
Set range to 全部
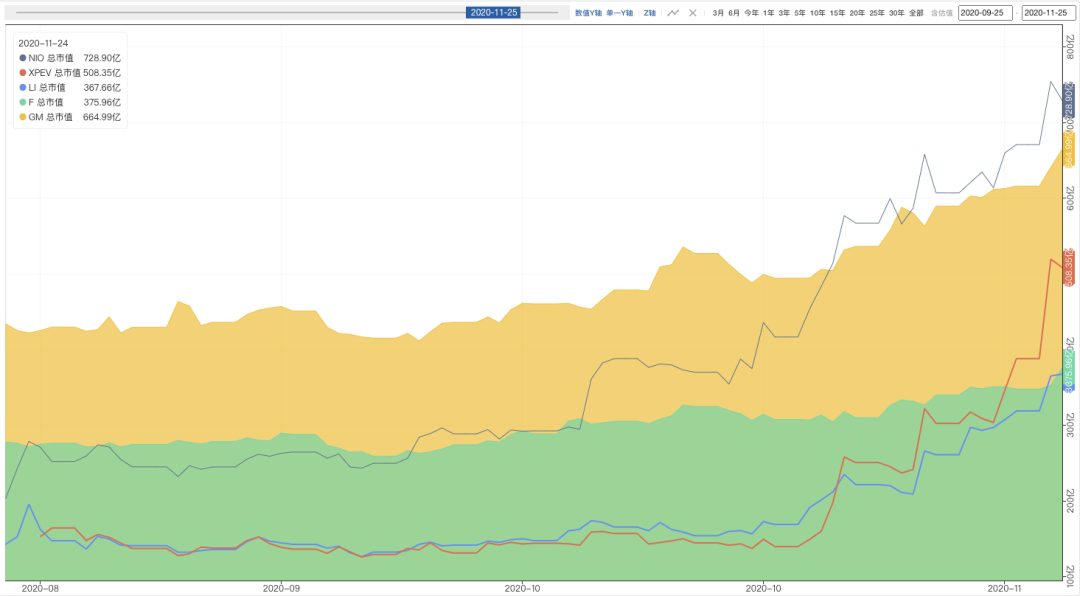(x=916, y=13)
